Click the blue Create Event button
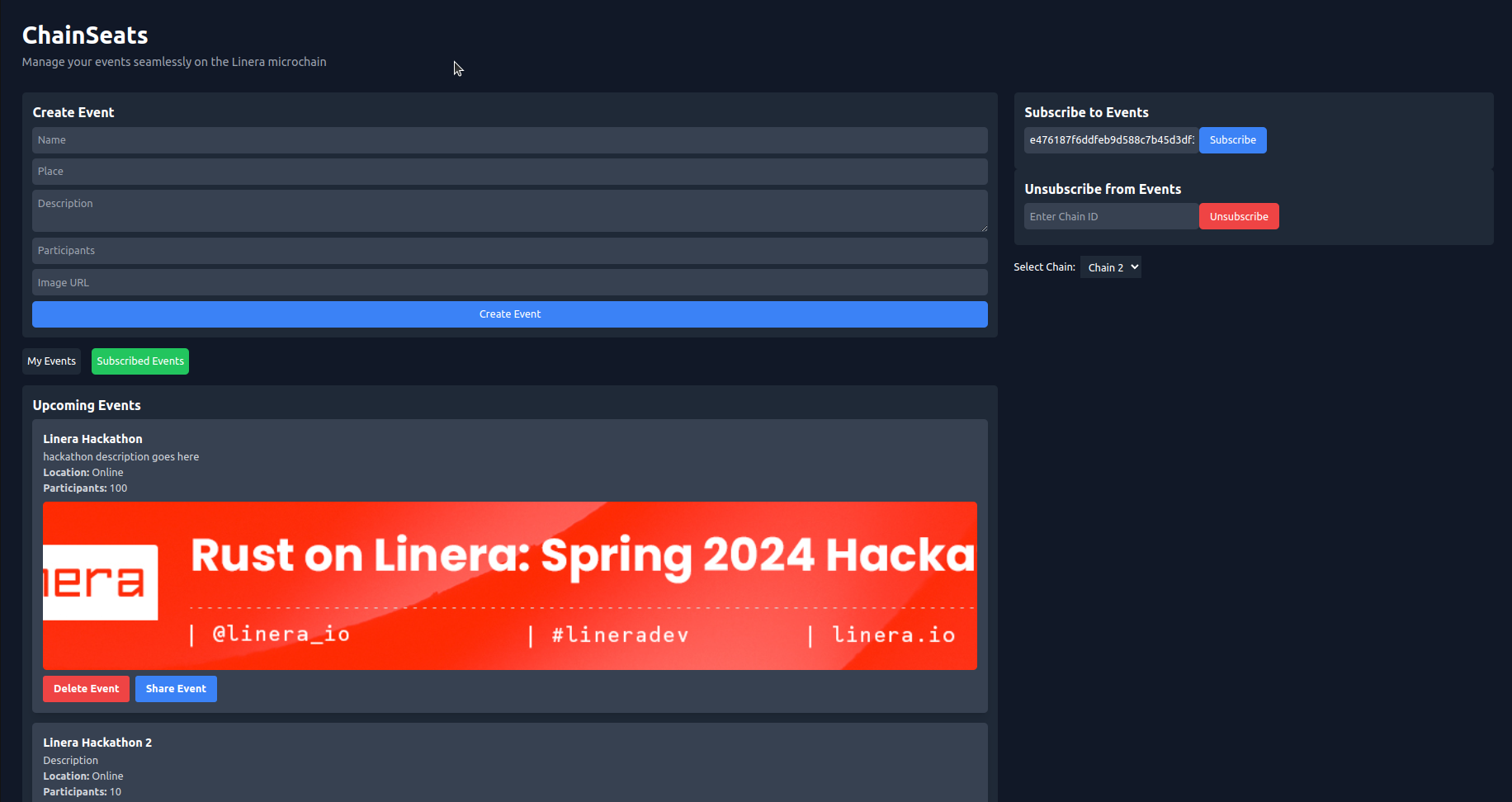Viewport: 1512px width, 802px height. (x=510, y=314)
